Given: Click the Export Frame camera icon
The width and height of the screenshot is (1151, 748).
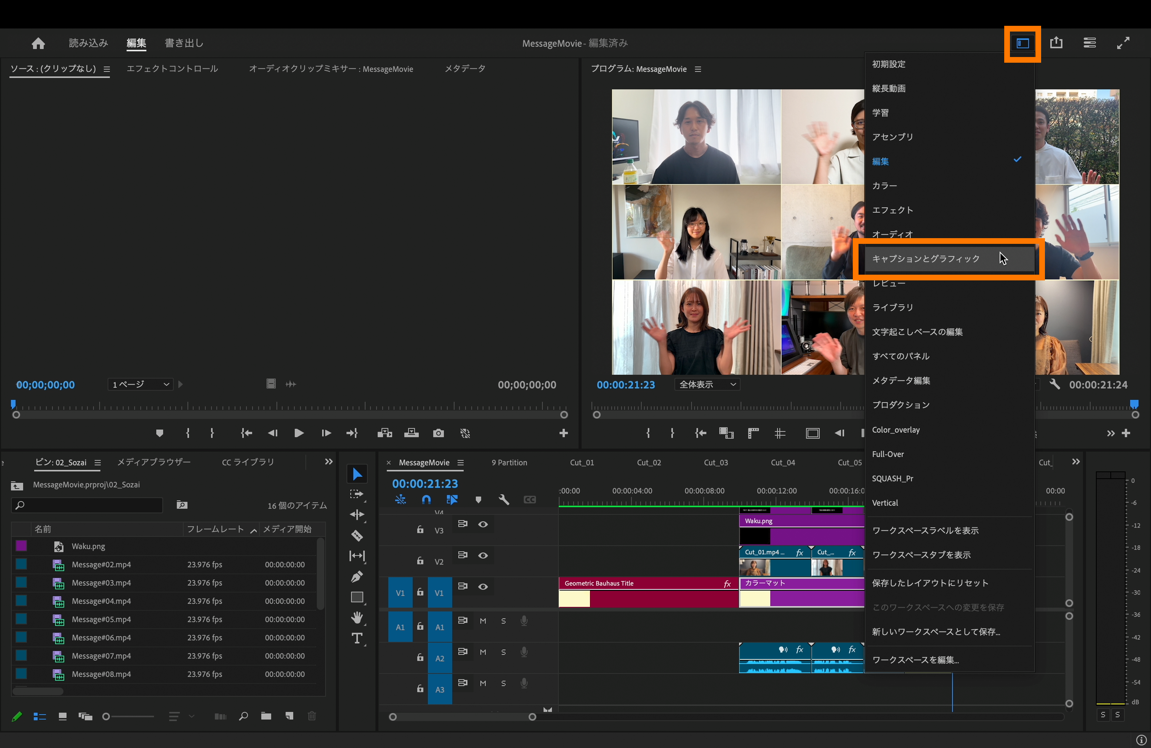Looking at the screenshot, I should pyautogui.click(x=438, y=433).
